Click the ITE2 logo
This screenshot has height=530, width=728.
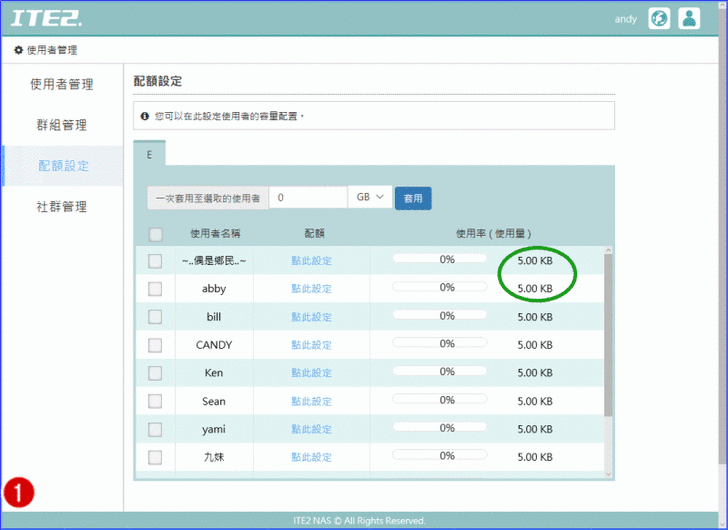click(47, 18)
